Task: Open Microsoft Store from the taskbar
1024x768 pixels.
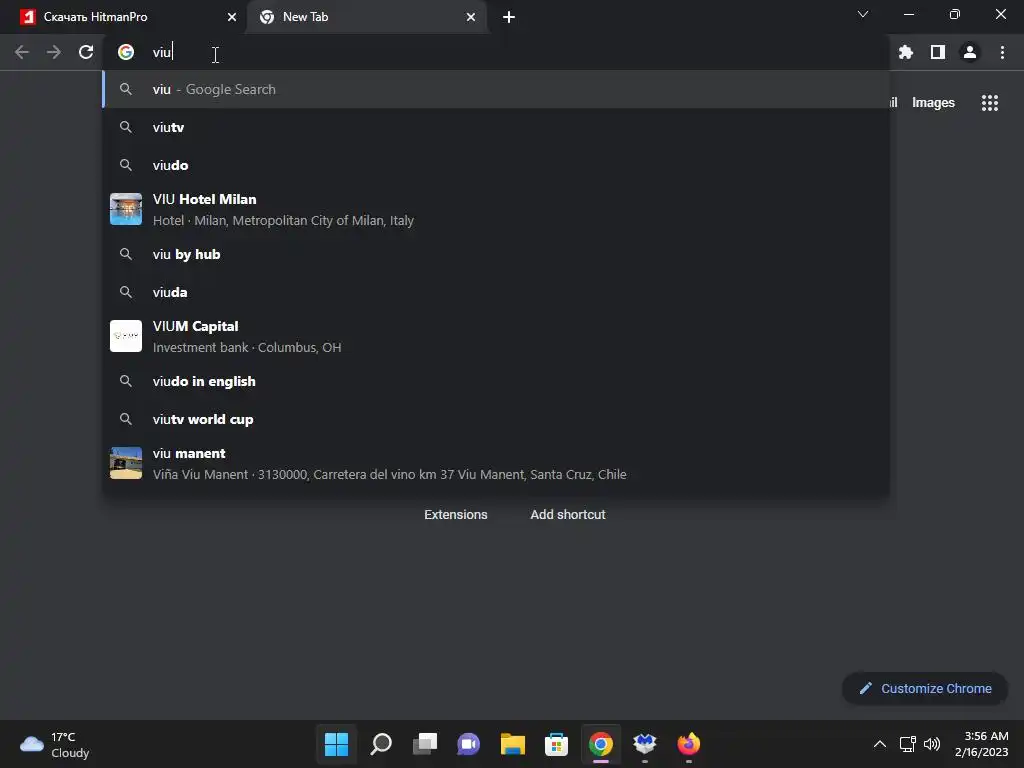Action: click(556, 744)
